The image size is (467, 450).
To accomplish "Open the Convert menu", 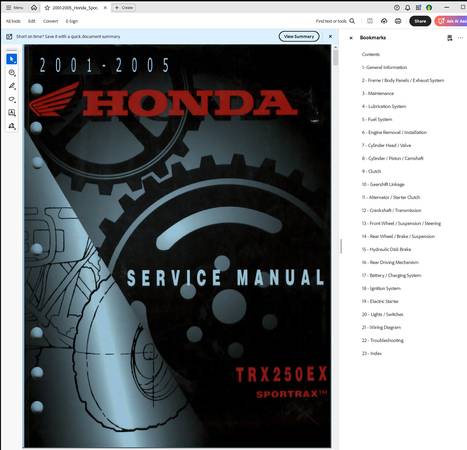I will click(50, 21).
